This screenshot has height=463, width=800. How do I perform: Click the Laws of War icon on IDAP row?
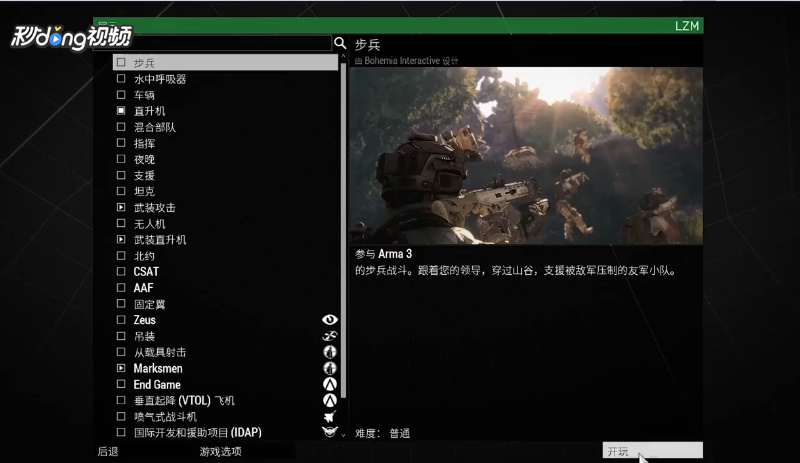(330, 432)
